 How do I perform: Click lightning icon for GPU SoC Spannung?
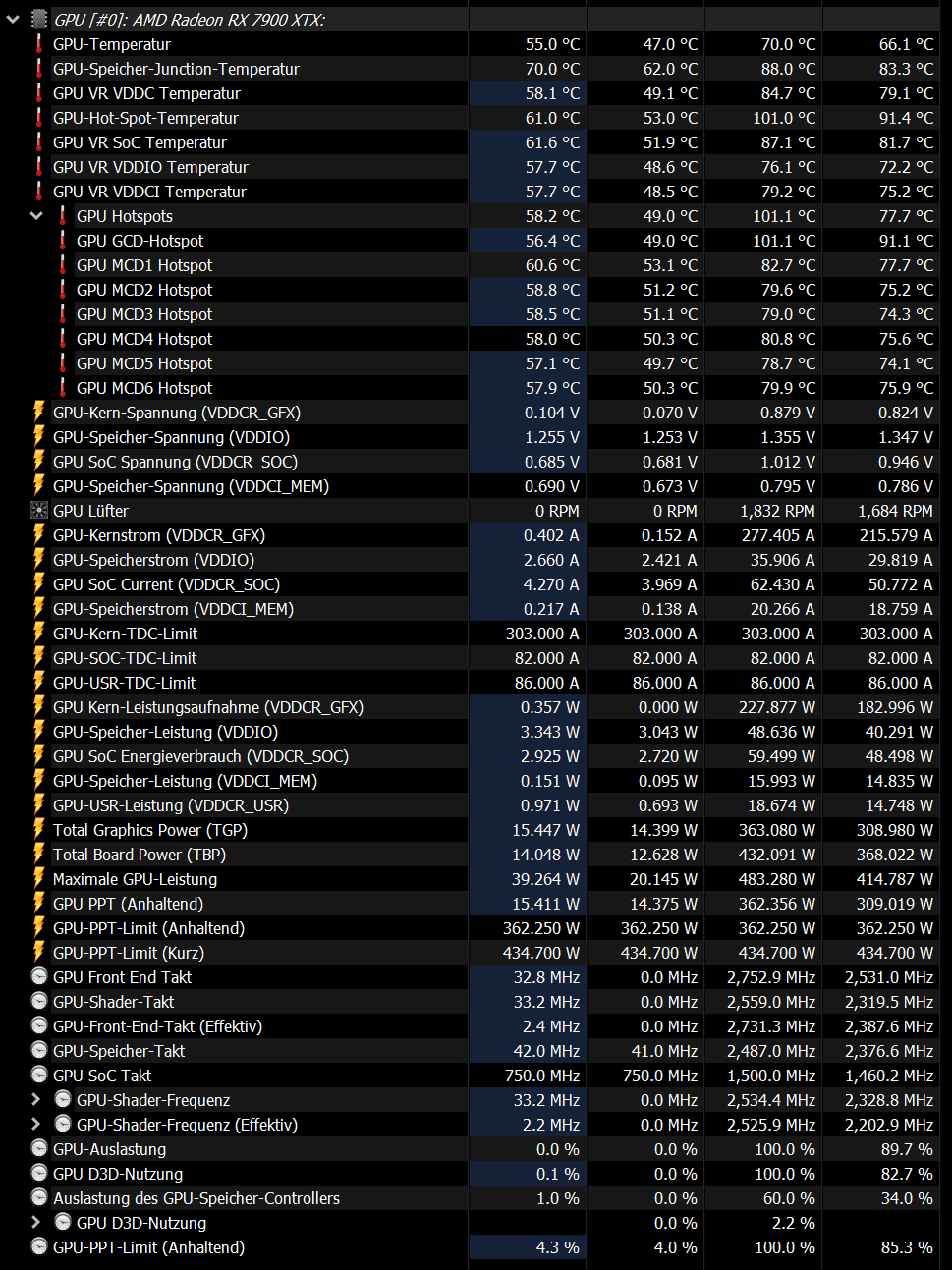click(39, 462)
